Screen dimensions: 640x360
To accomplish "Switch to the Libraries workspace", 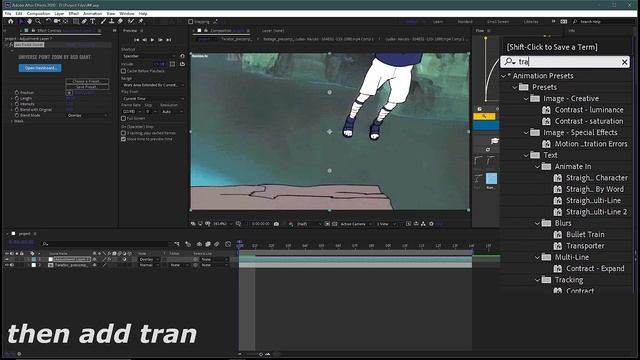I will point(531,22).
